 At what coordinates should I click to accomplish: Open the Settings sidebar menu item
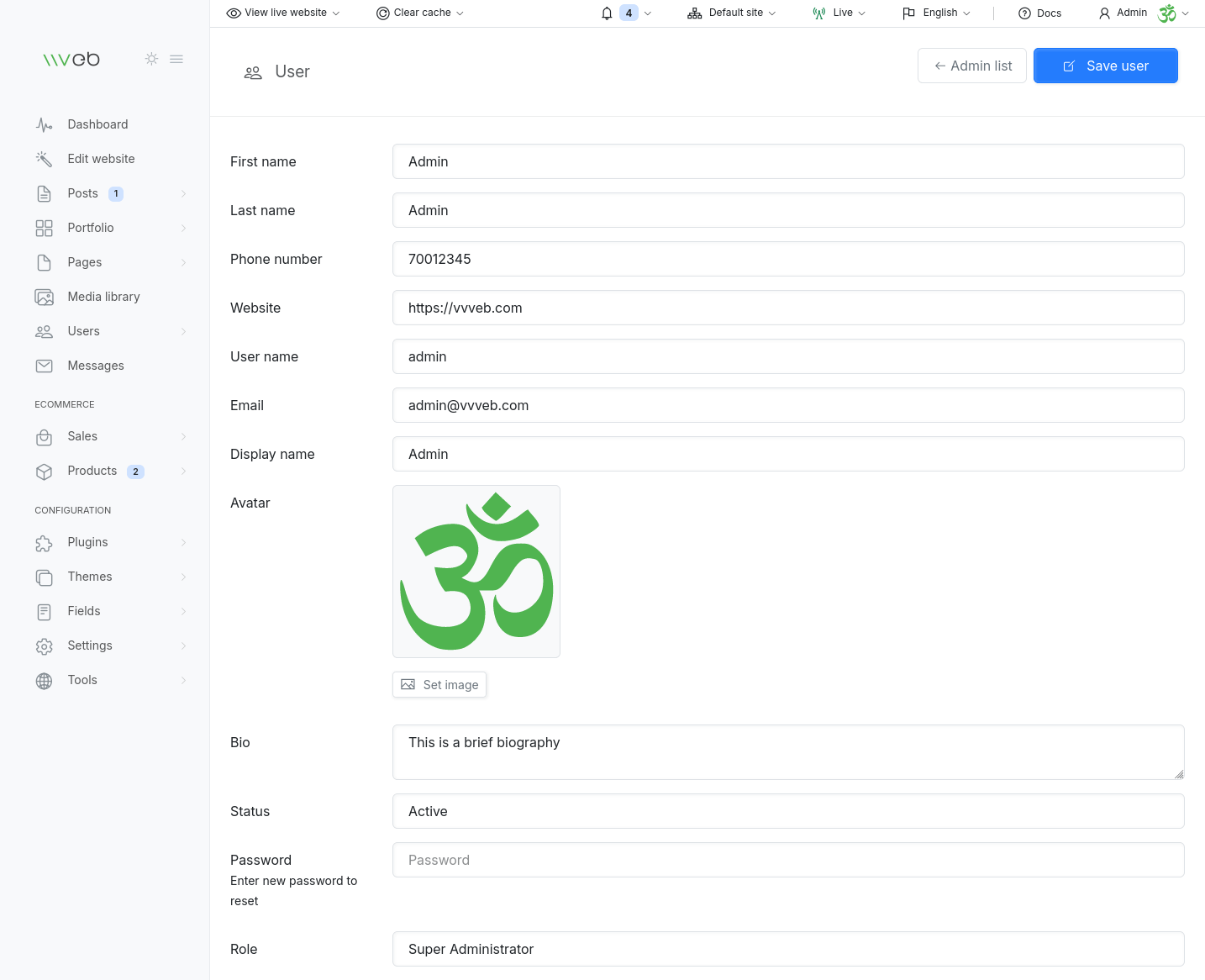coord(90,645)
